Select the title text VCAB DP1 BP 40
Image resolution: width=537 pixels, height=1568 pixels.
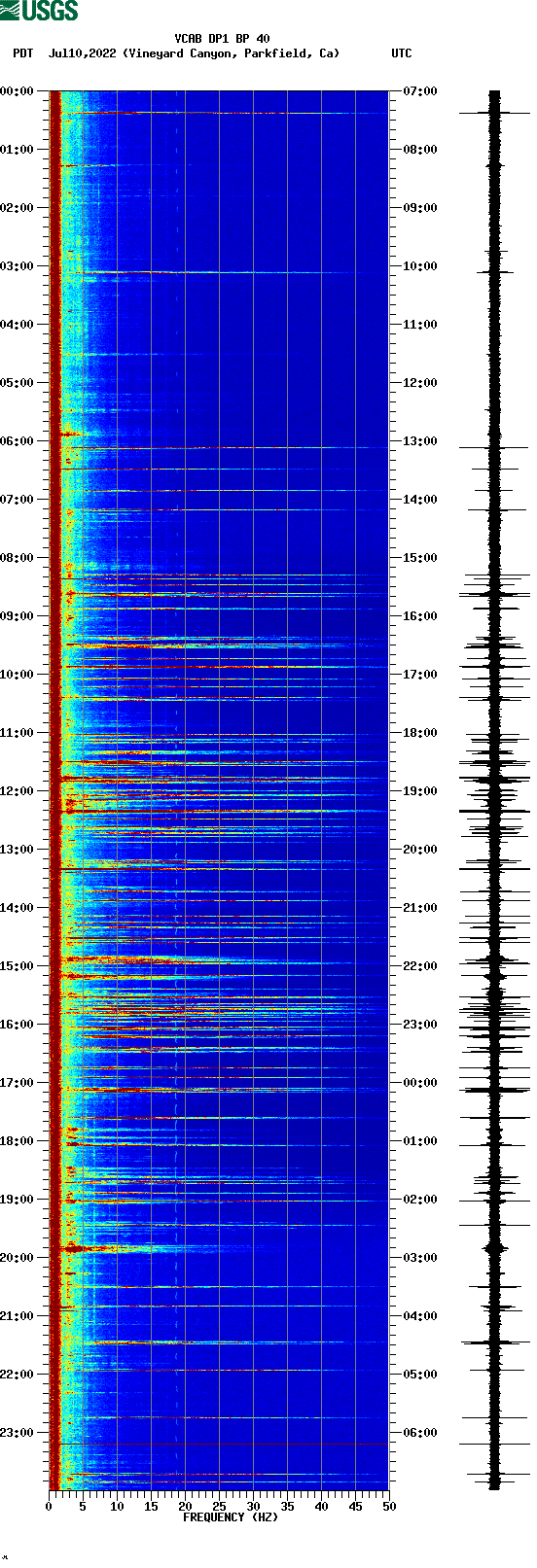(x=222, y=39)
